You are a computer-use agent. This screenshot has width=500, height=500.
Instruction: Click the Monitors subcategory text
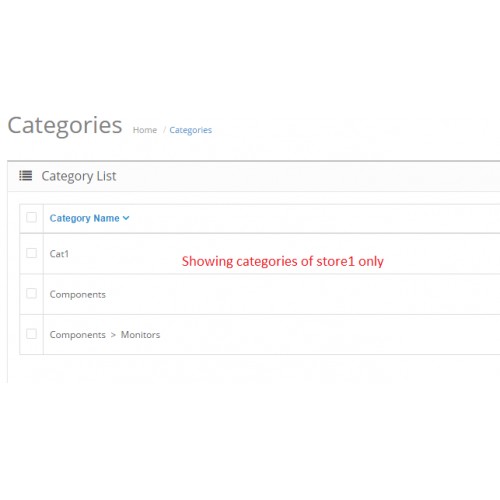click(140, 335)
